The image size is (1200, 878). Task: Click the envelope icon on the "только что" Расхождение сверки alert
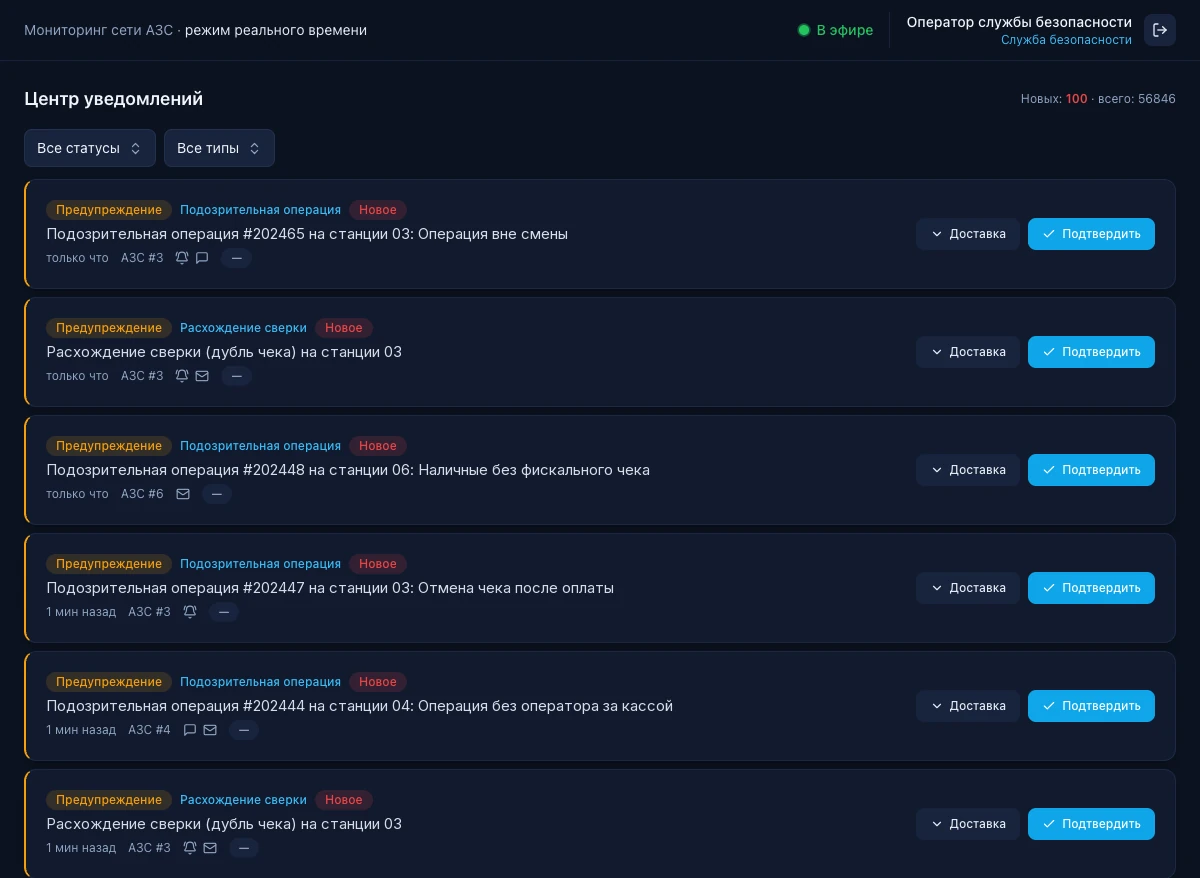click(x=202, y=376)
